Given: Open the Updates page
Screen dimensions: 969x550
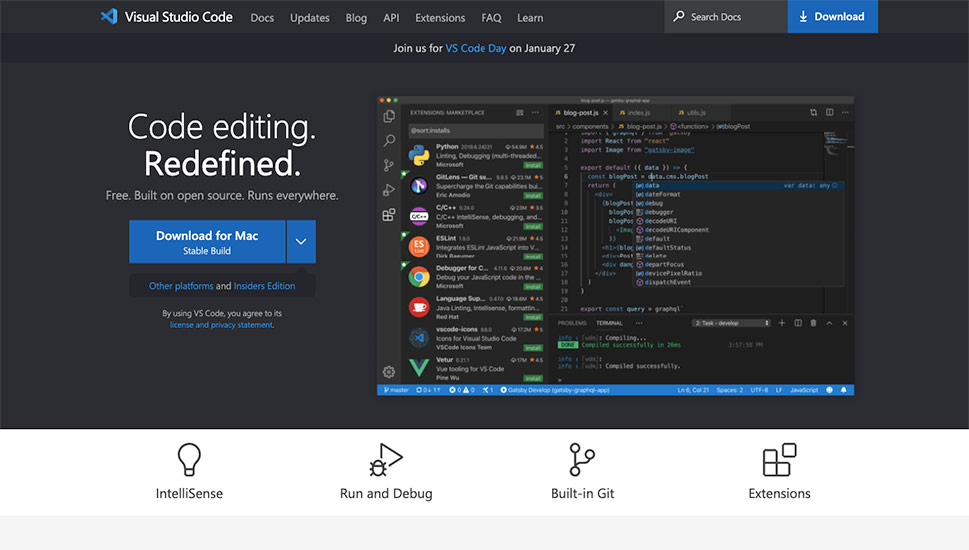Looking at the screenshot, I should [x=310, y=18].
